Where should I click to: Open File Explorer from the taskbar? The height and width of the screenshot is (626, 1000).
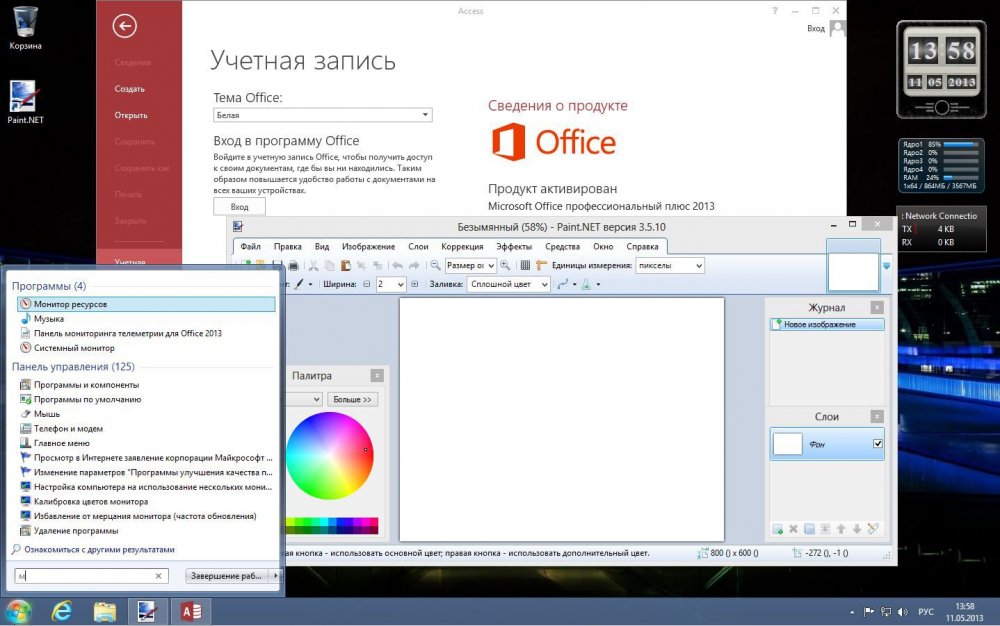point(105,611)
